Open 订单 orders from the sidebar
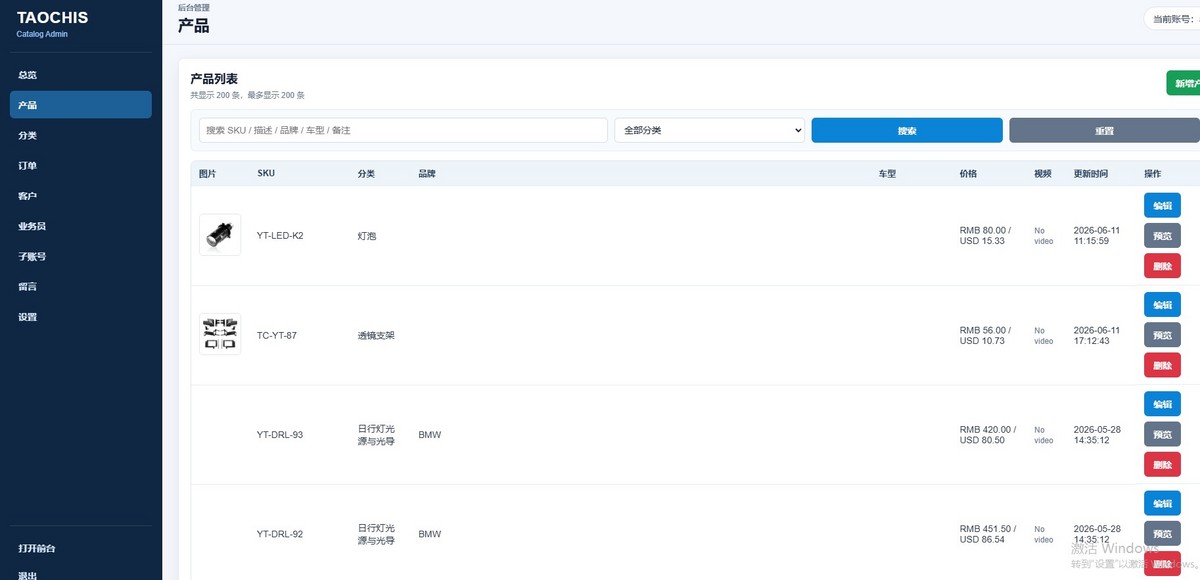This screenshot has height=580, width=1200. click(81, 166)
